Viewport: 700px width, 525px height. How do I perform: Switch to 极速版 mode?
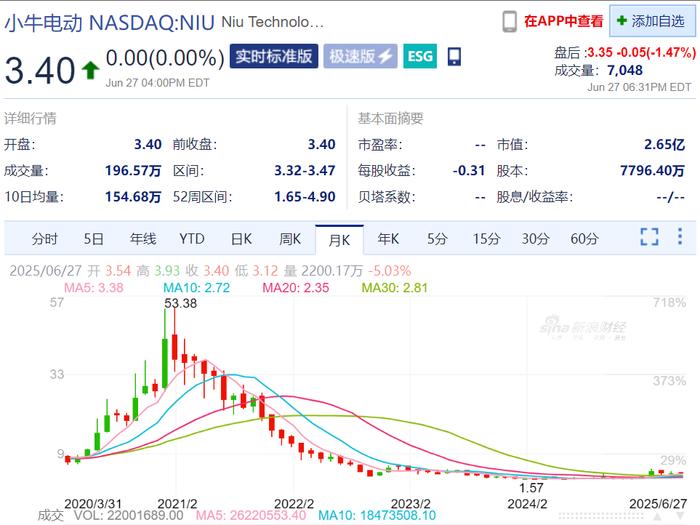[x=360, y=56]
